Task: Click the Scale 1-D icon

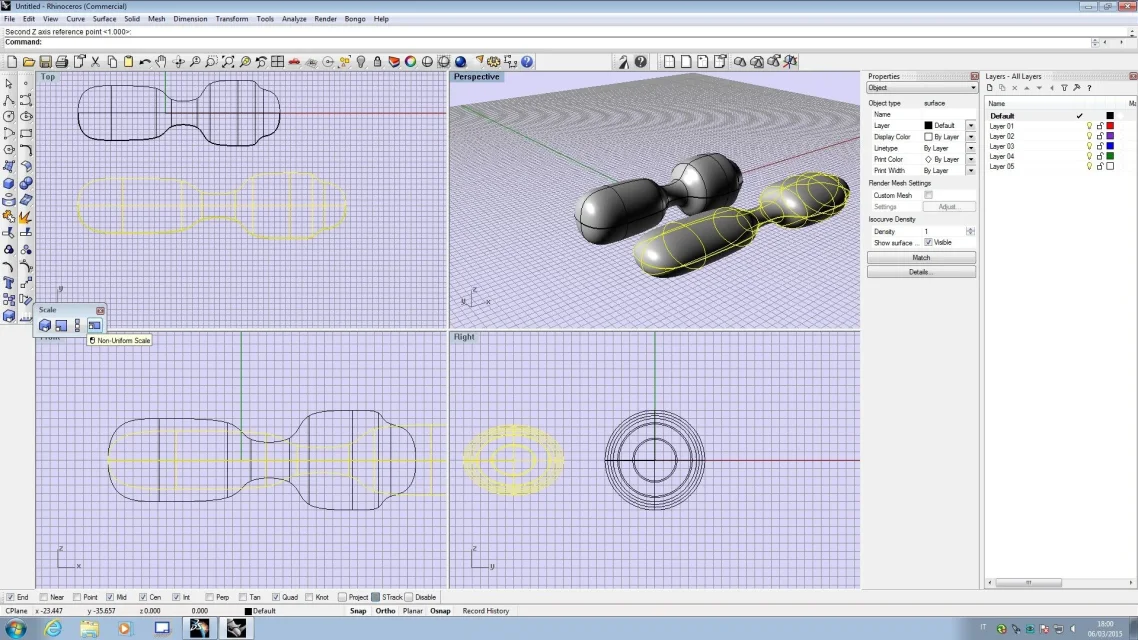Action: point(78,326)
